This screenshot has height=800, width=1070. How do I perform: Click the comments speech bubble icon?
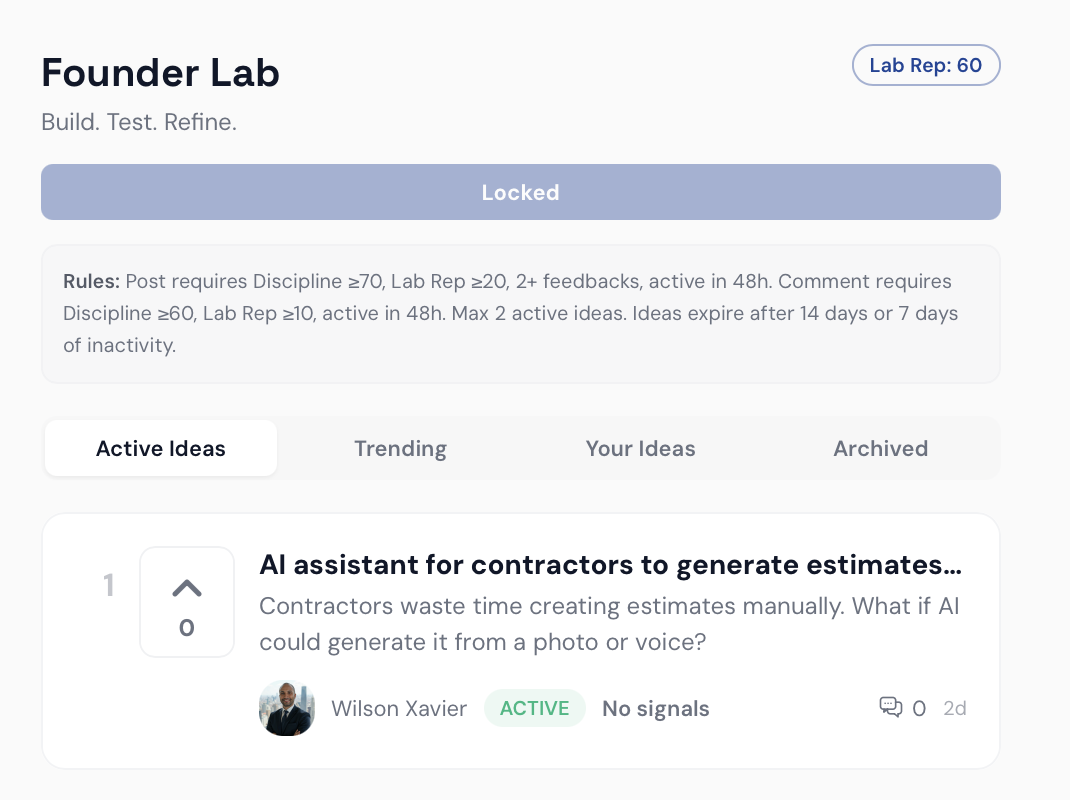(890, 708)
